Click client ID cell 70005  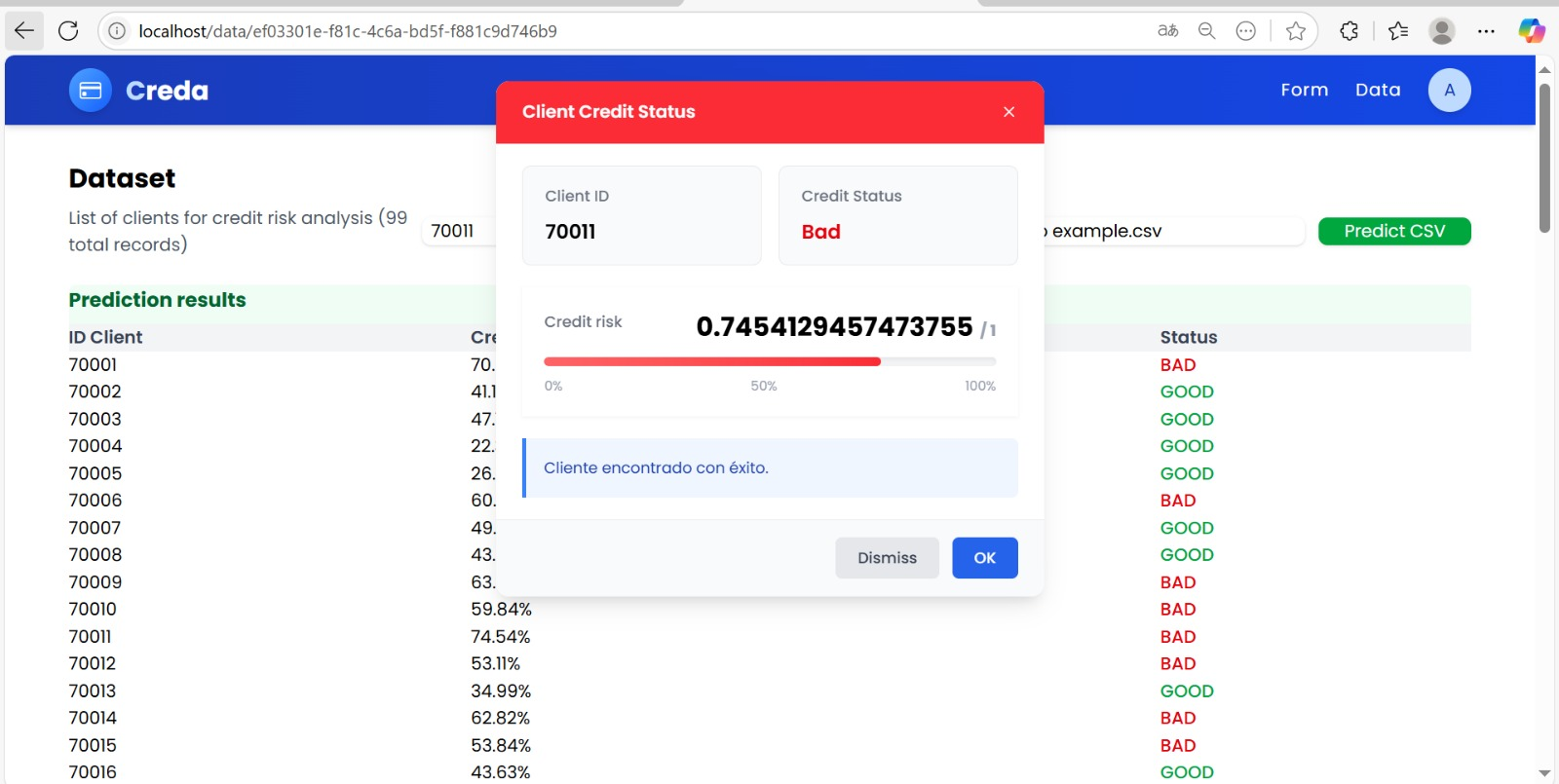(x=95, y=473)
